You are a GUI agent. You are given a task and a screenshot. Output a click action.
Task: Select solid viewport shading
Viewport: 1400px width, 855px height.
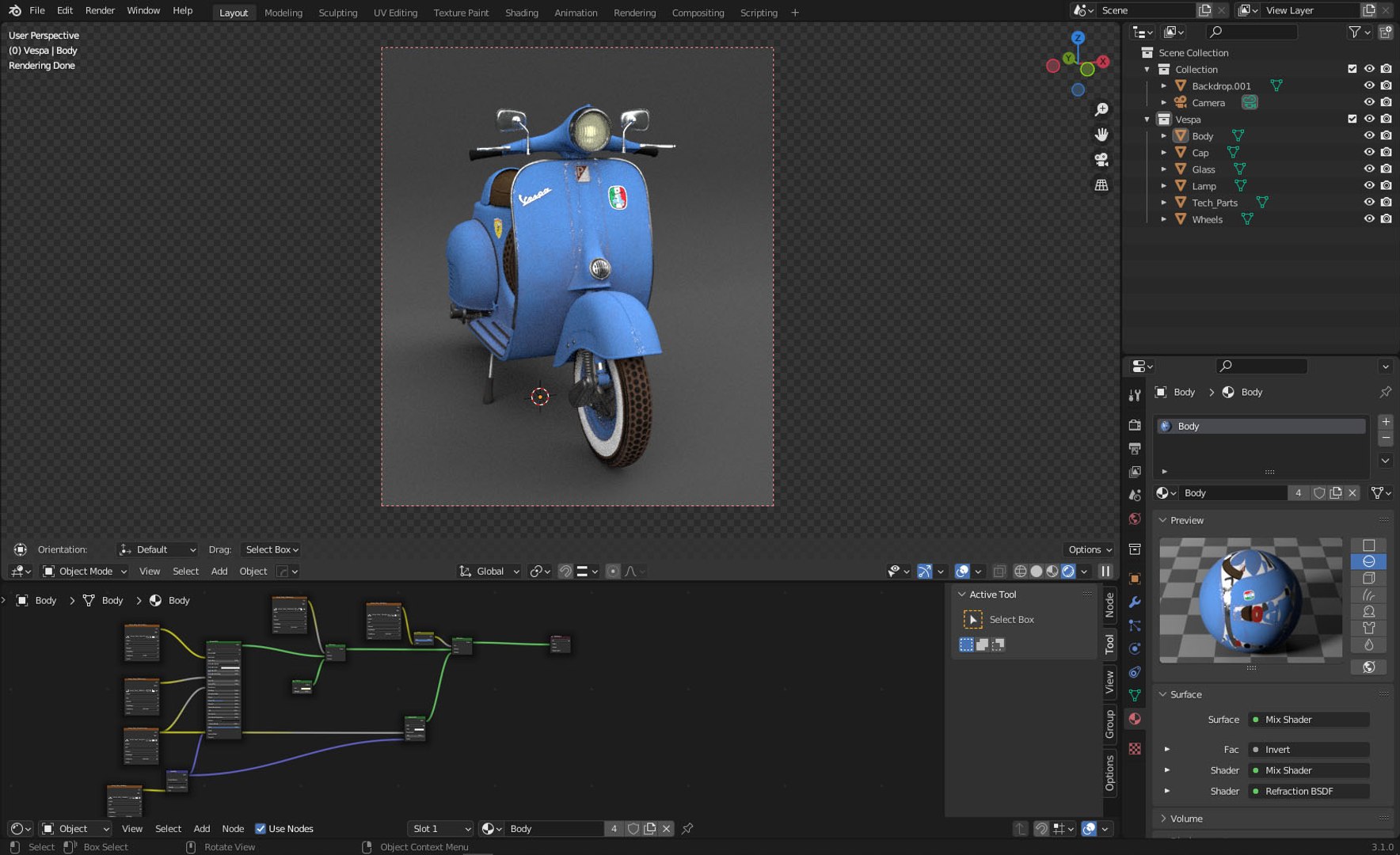[x=1037, y=572]
